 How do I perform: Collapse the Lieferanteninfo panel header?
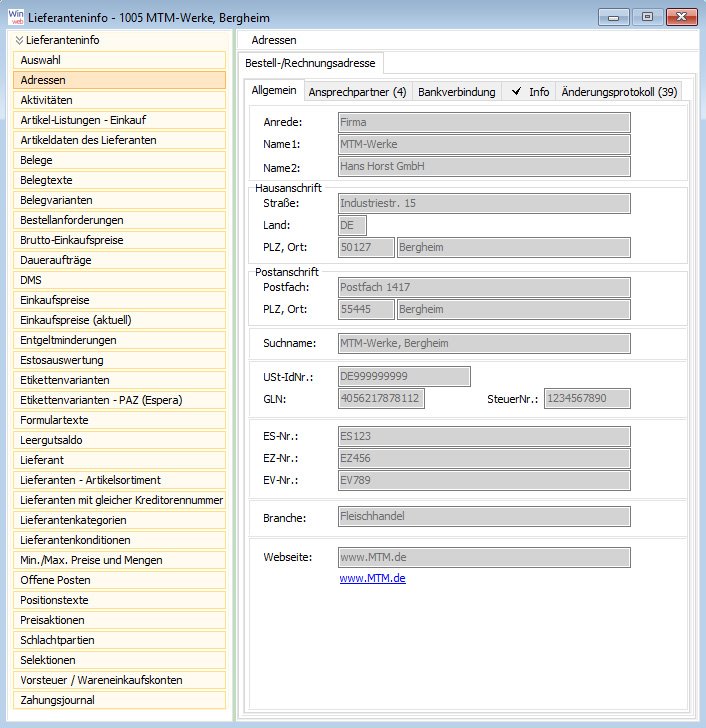(19, 40)
